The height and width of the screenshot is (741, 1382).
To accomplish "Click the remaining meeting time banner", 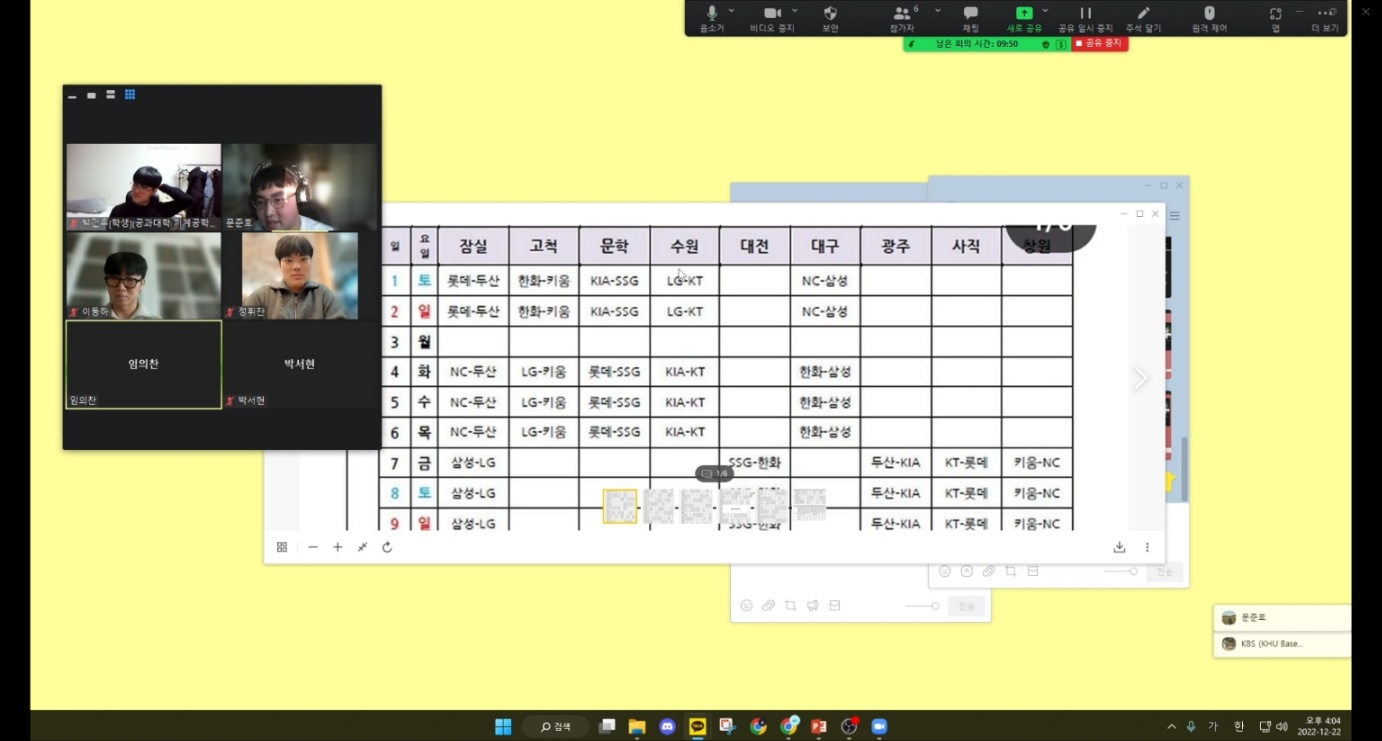I will coord(977,44).
